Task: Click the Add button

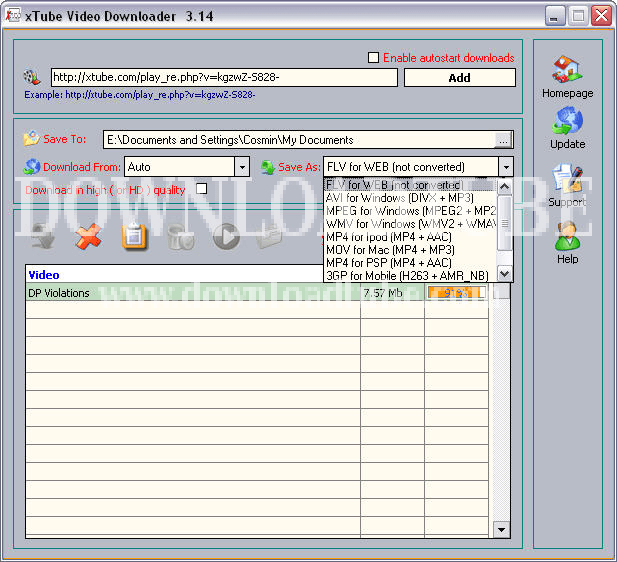Action: point(459,78)
